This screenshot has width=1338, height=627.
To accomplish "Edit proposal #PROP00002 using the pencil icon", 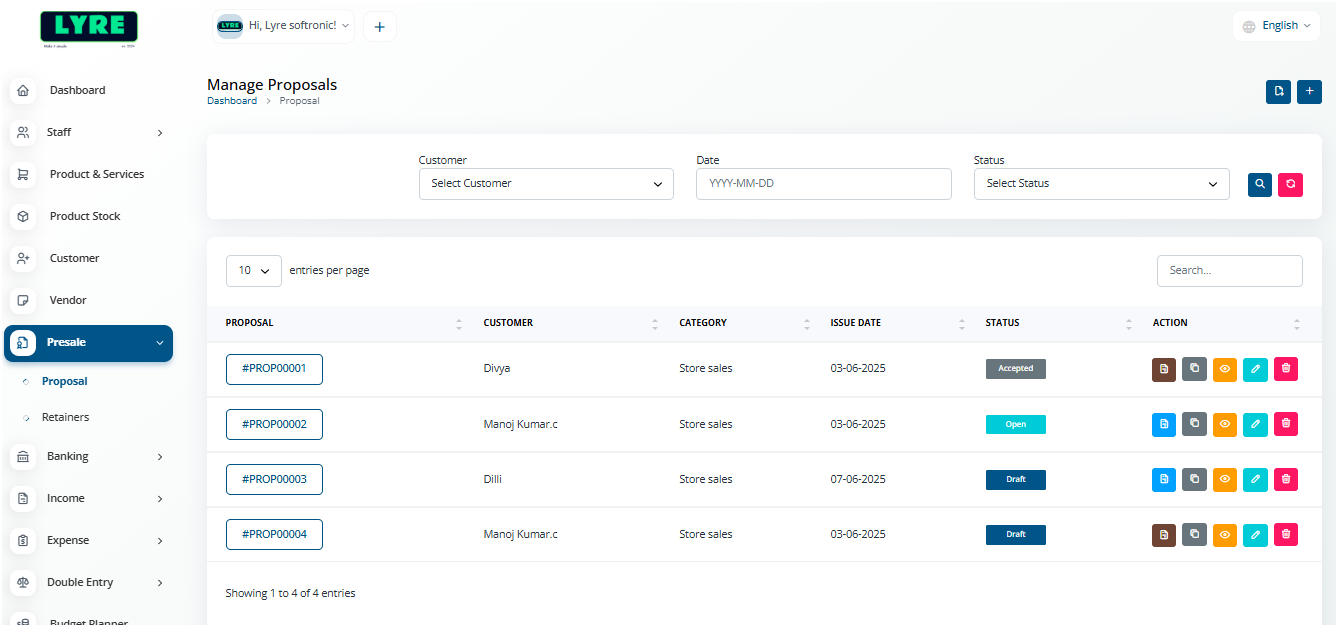I will (x=1256, y=424).
